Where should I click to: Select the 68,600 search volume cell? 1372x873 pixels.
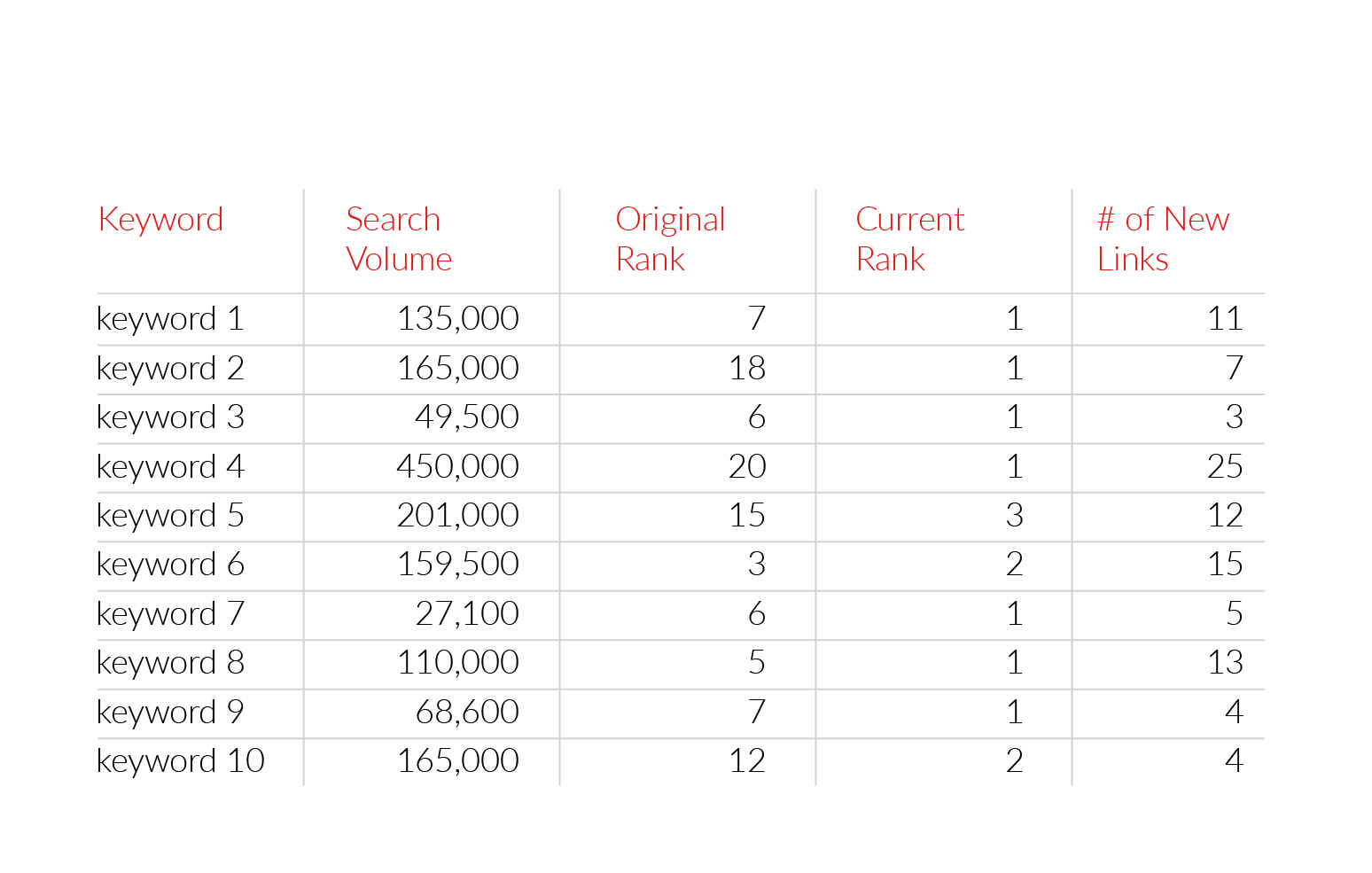[467, 712]
